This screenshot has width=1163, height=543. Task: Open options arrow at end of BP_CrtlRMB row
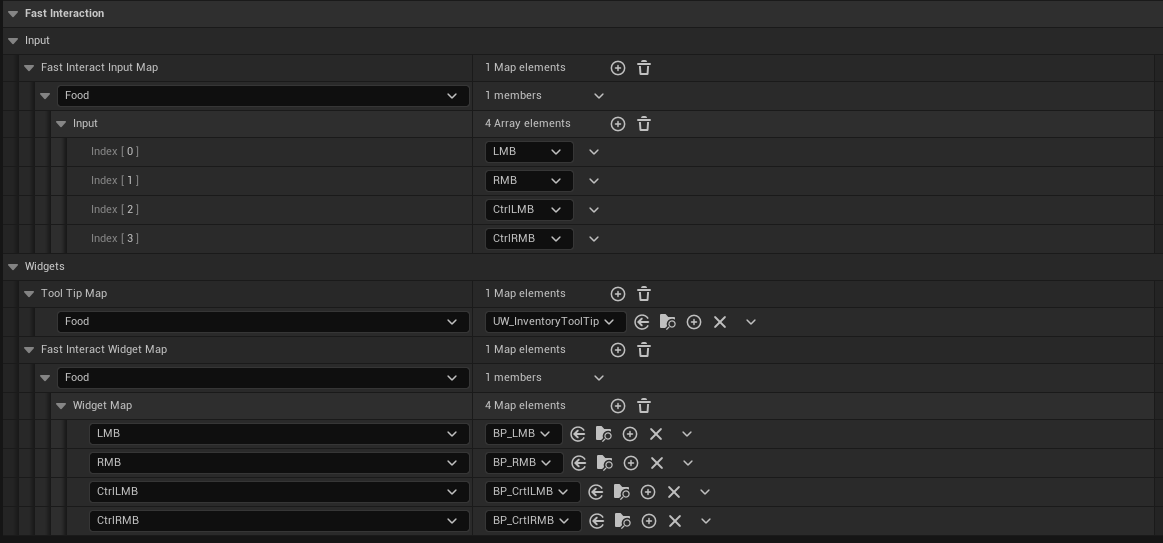(706, 521)
